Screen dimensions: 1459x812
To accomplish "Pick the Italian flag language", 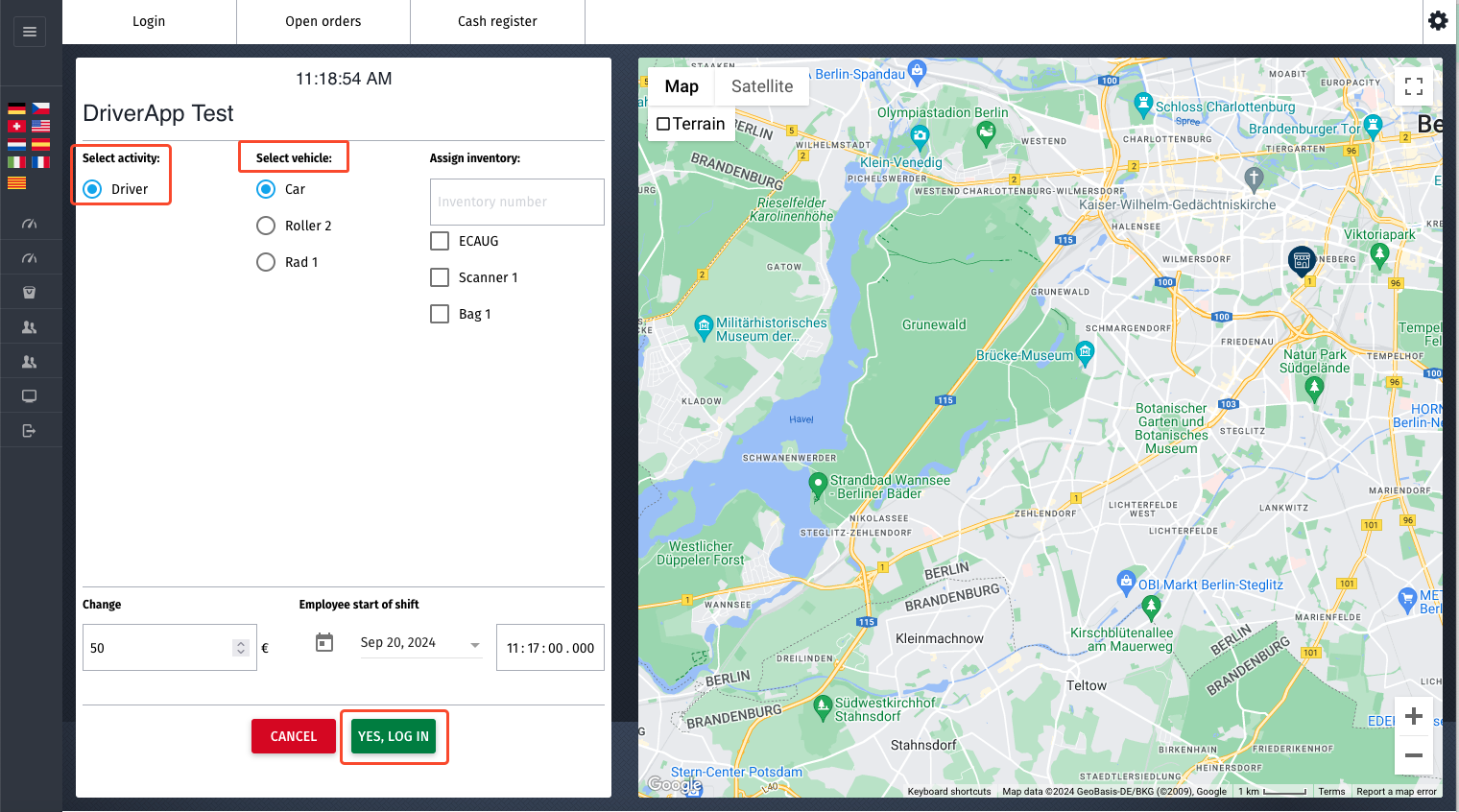I will pyautogui.click(x=16, y=162).
